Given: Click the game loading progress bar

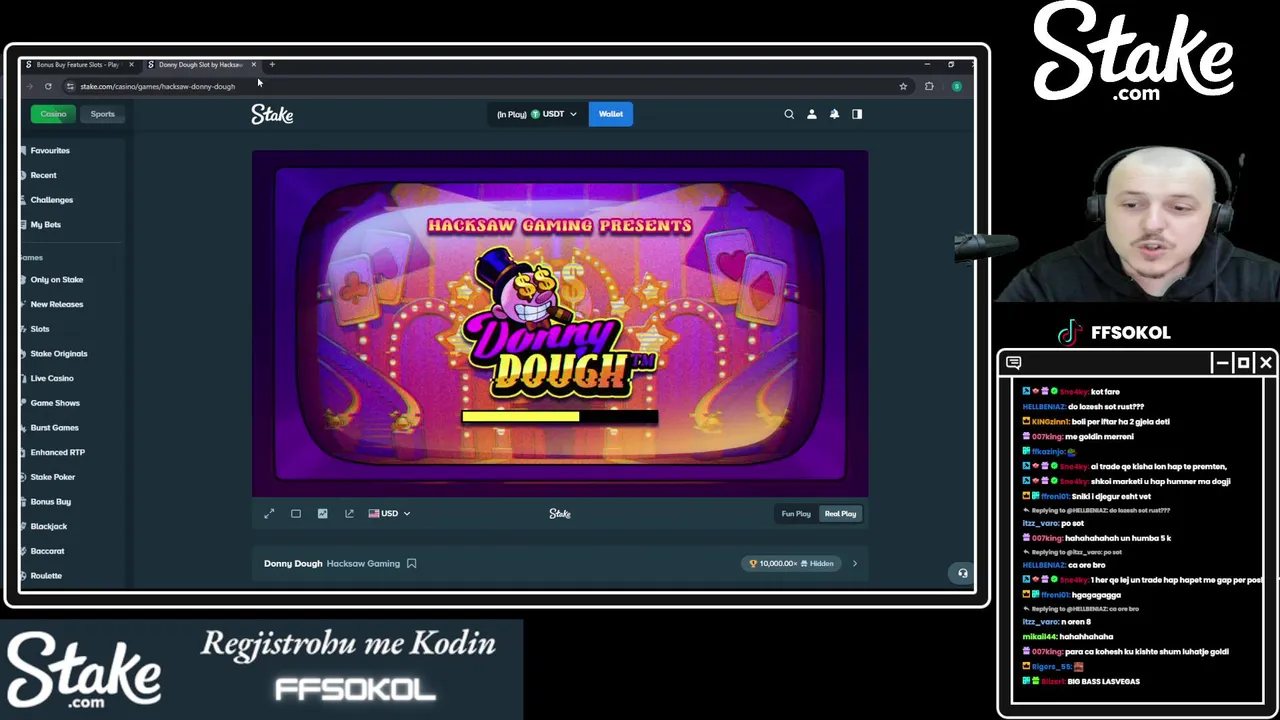Looking at the screenshot, I should [x=560, y=416].
